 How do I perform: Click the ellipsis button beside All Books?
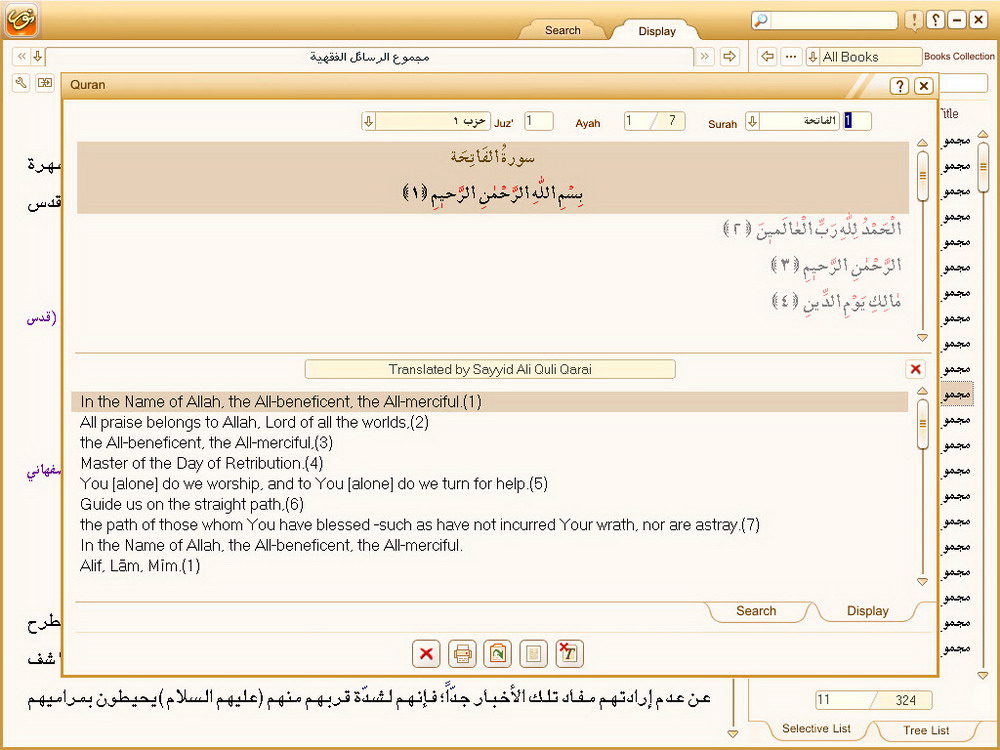point(791,57)
